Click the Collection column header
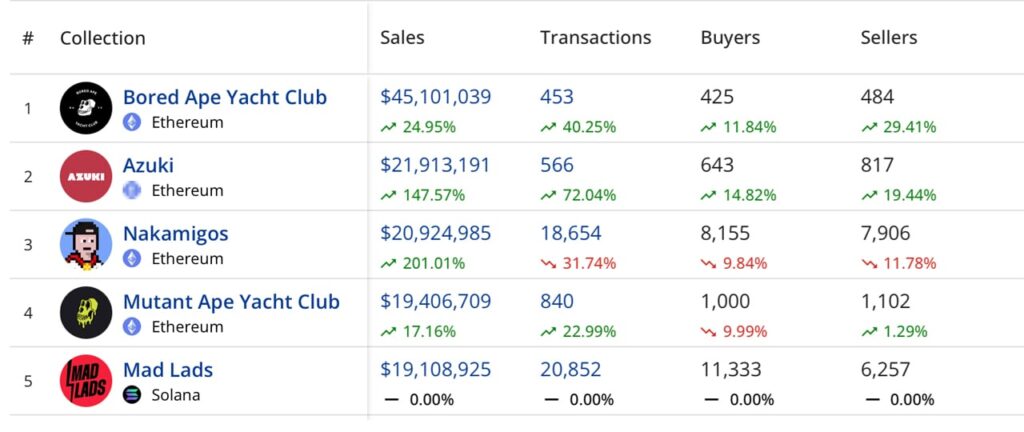Image resolution: width=1024 pixels, height=432 pixels. [x=102, y=38]
